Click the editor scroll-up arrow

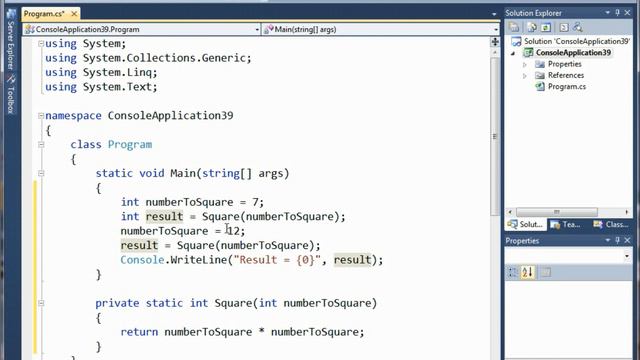(495, 53)
